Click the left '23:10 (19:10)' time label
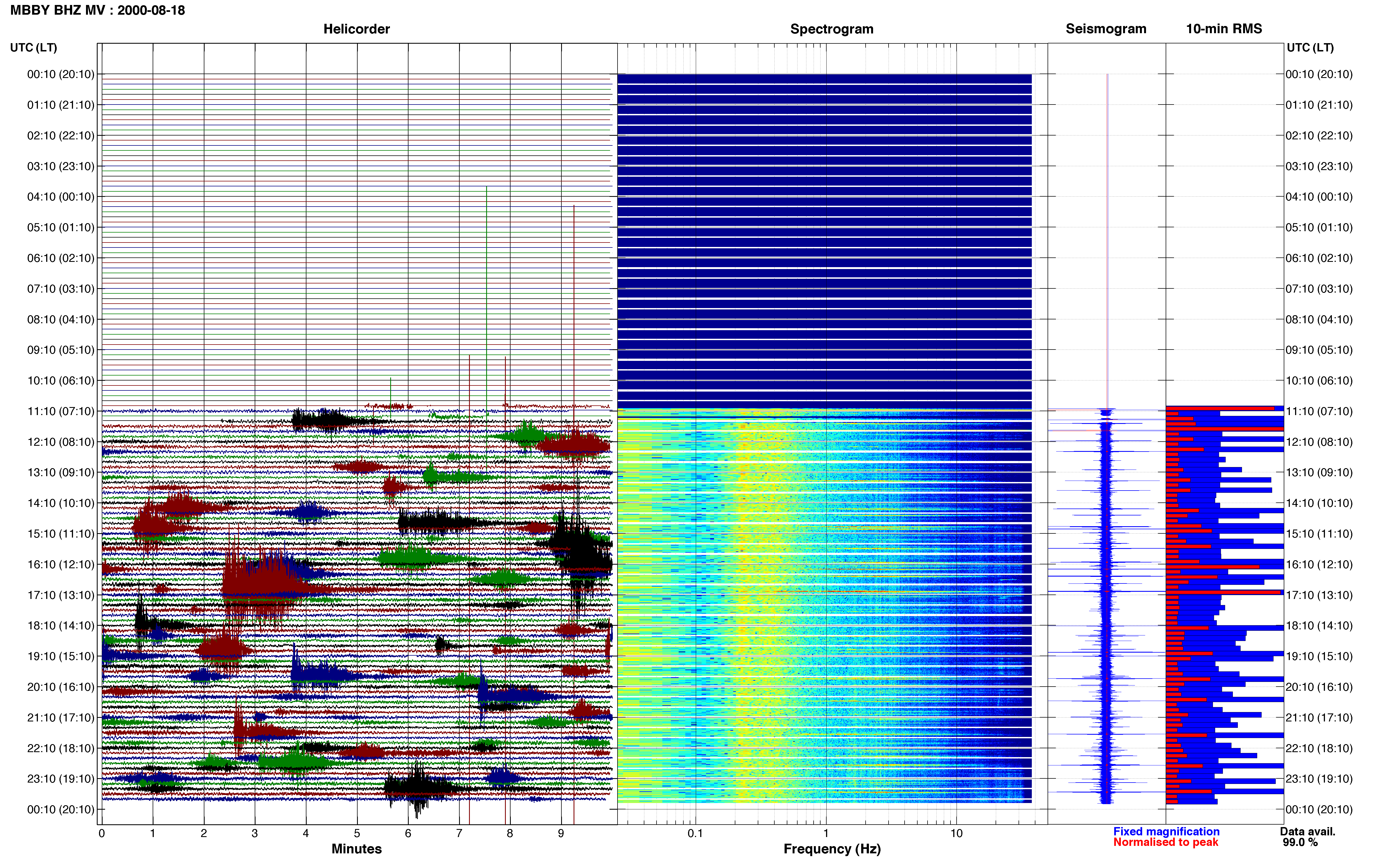Screen dimensions: 1388x868 pyautogui.click(x=61, y=779)
